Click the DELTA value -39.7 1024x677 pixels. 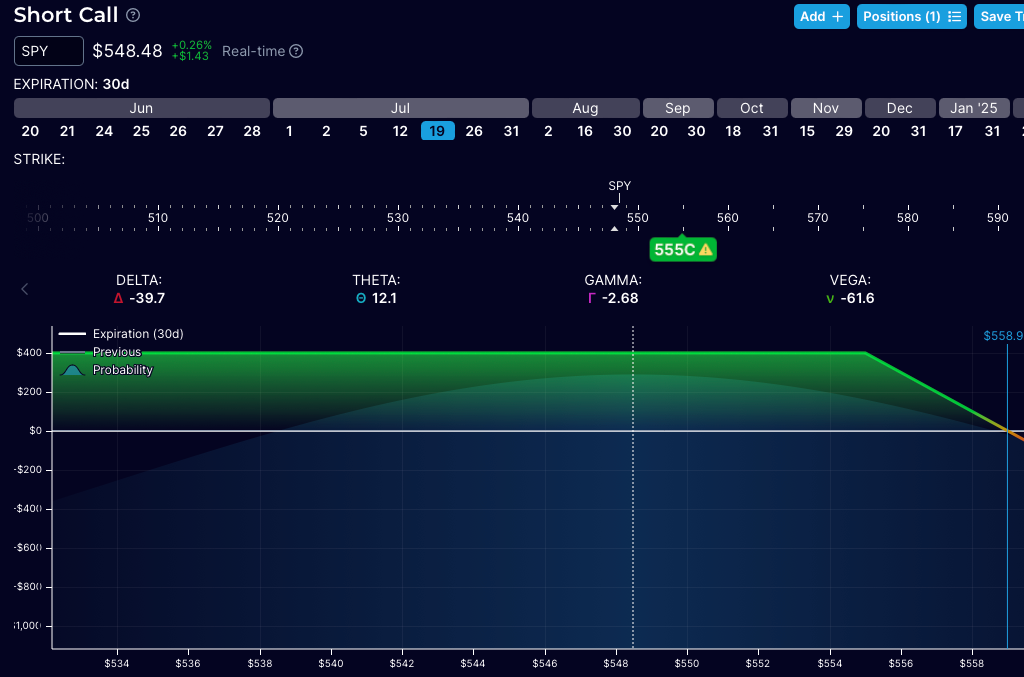[x=148, y=298]
